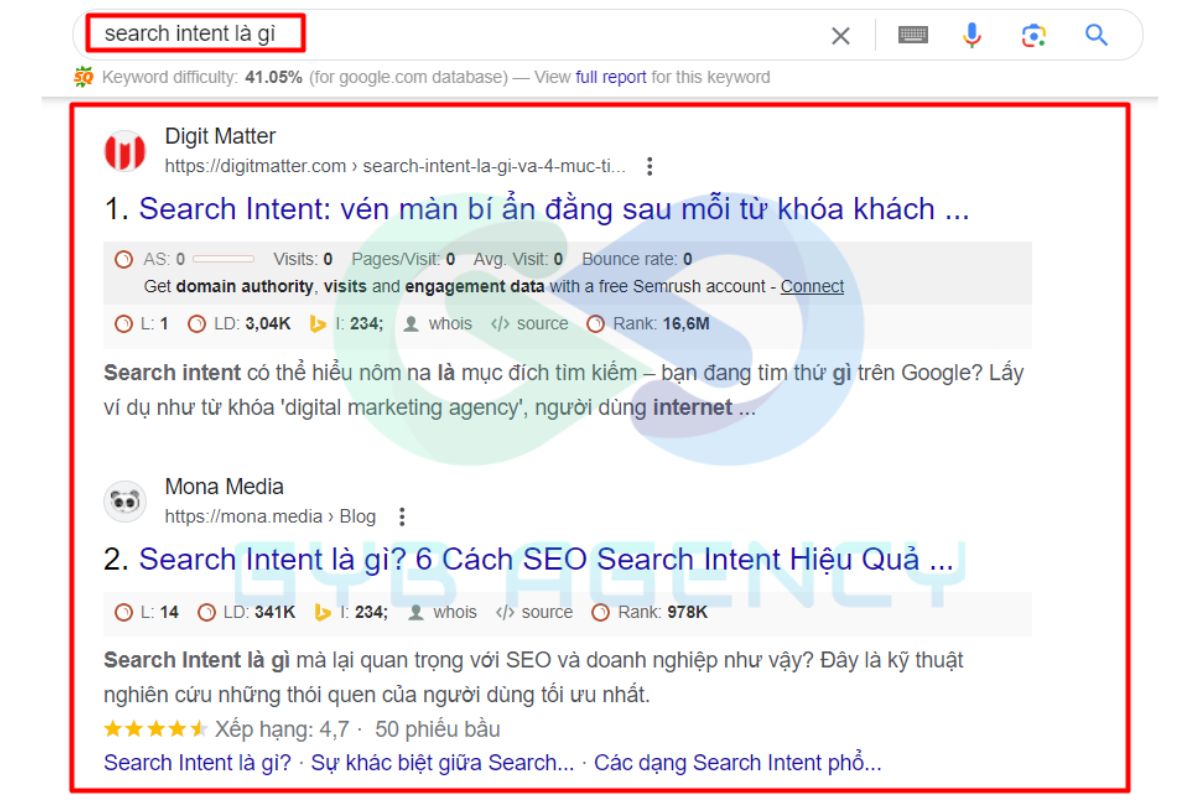1200x800 pixels.
Task: Open the on-screen keyboard icon
Action: pos(912,35)
